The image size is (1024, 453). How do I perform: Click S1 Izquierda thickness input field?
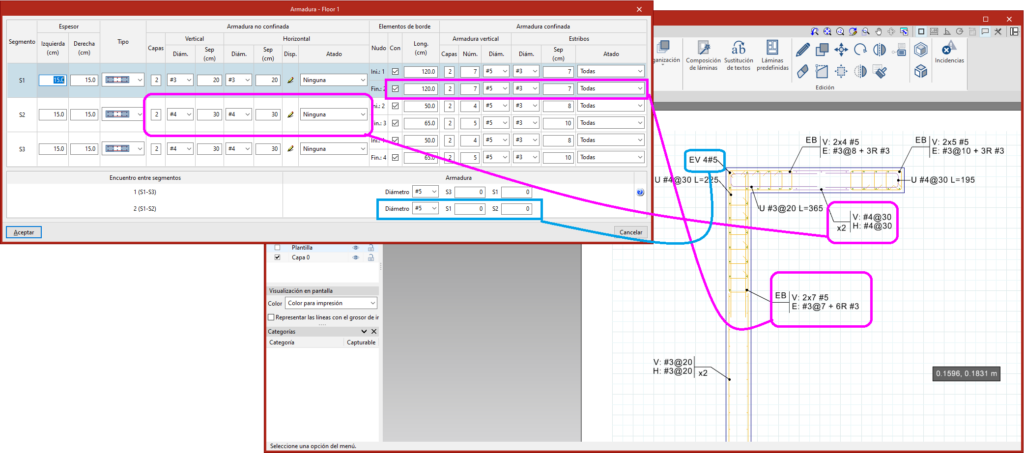(52, 80)
